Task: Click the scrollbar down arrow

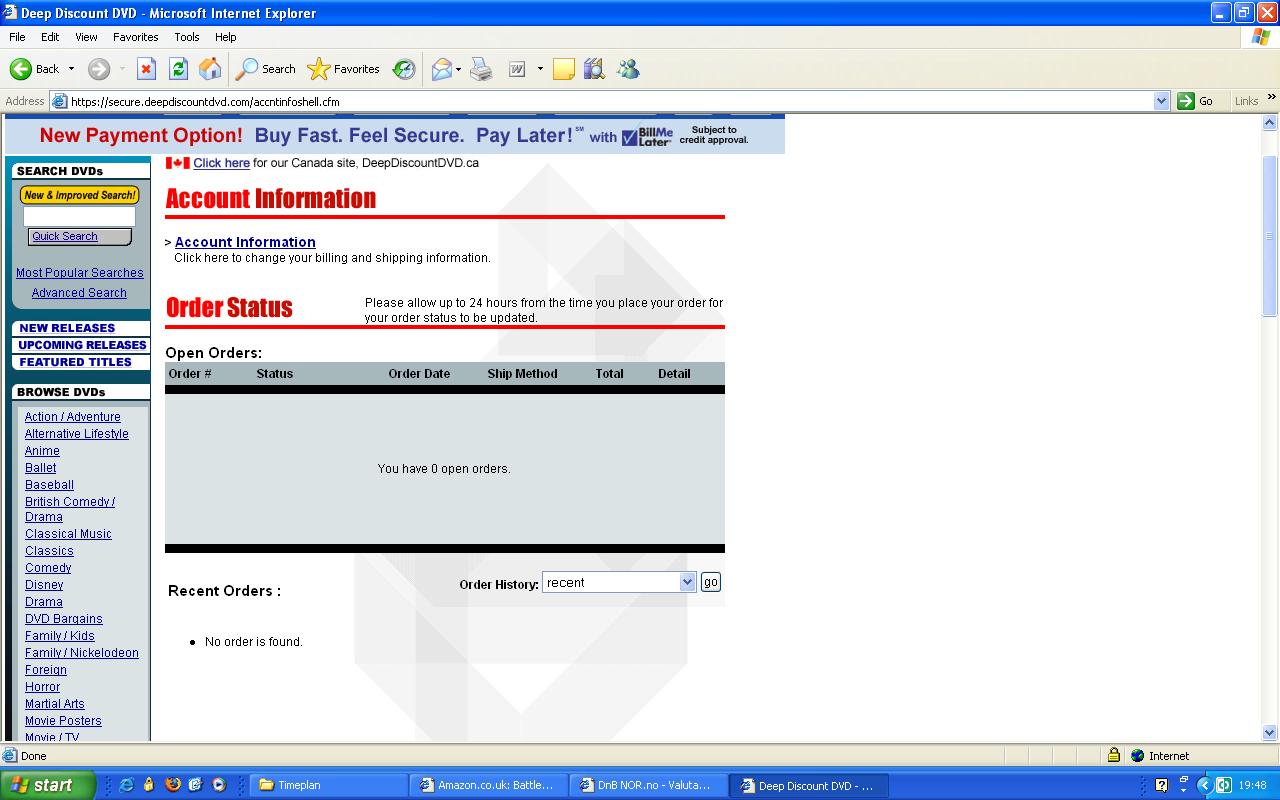Action: [x=1270, y=732]
